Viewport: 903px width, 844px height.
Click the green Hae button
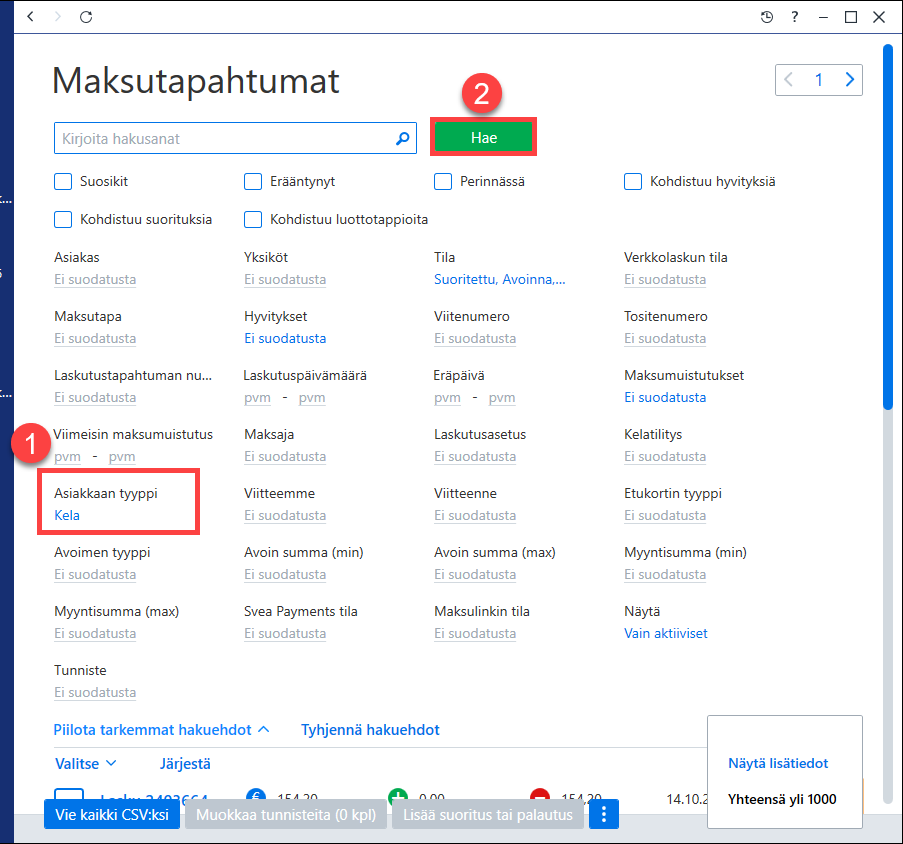pos(484,137)
